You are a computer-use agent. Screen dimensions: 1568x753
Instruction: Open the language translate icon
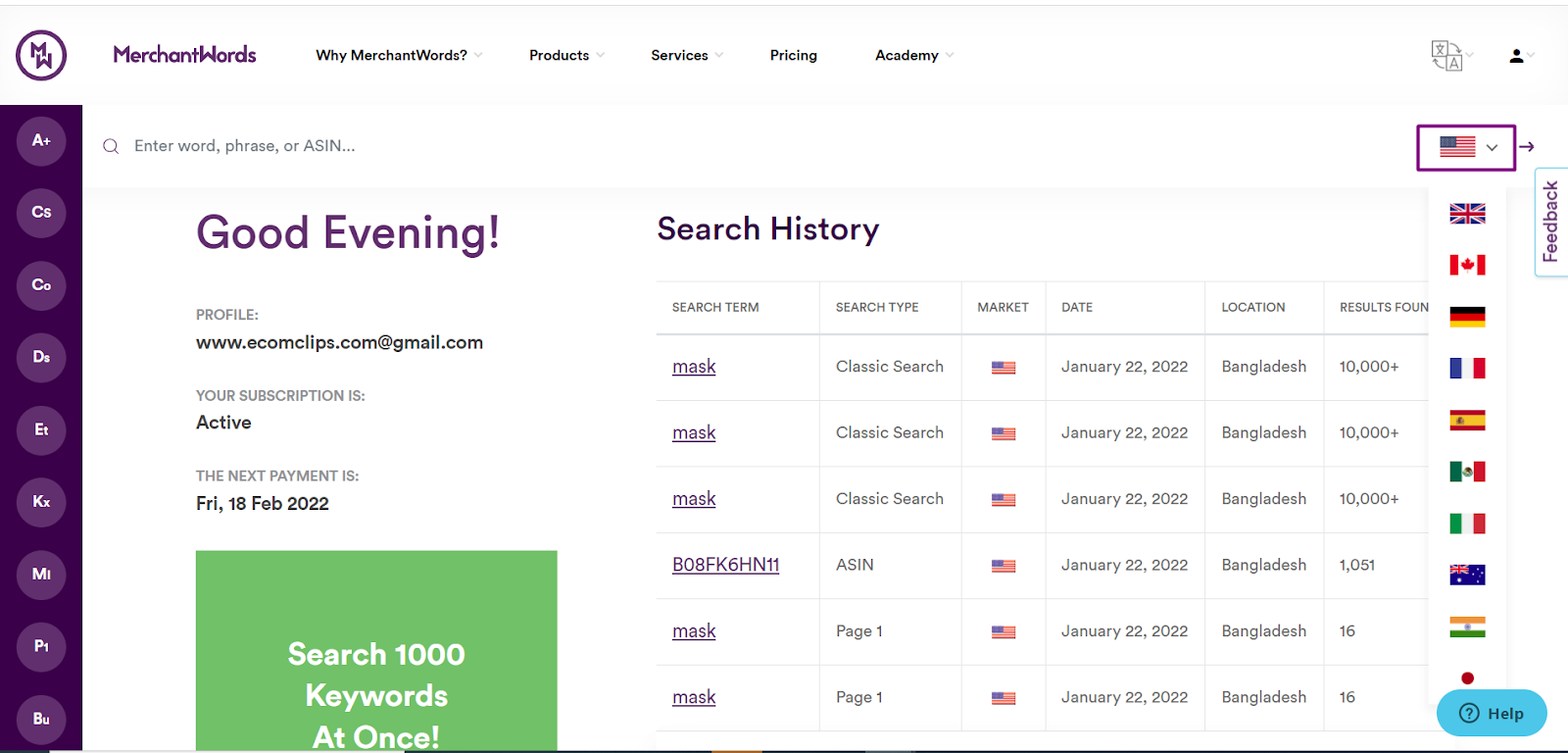click(x=1446, y=56)
